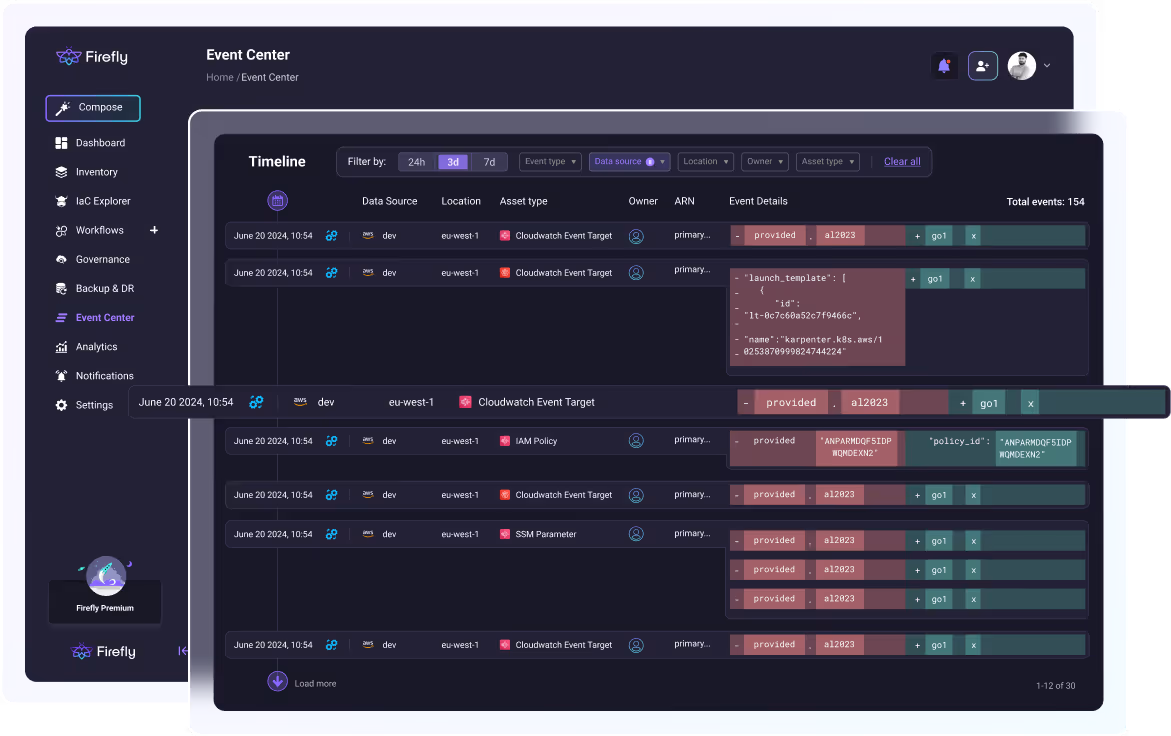
Task: Add a new workflow with plus icon
Action: tap(154, 230)
